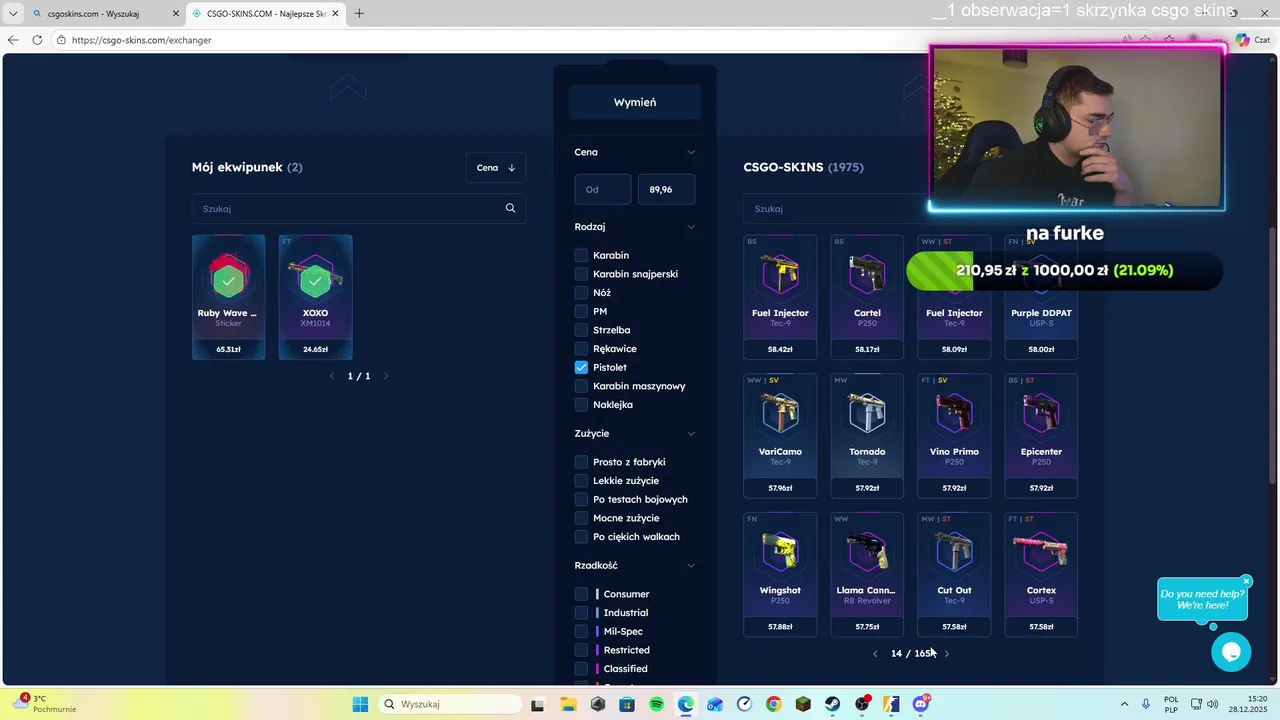Viewport: 1280px width, 720px height.
Task: Open Steam from the taskbar
Action: tap(833, 704)
